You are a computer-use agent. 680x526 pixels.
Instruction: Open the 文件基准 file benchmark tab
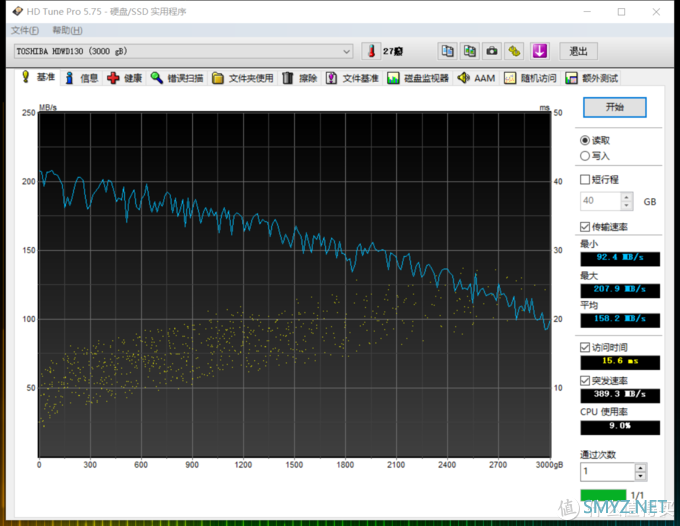[353, 78]
